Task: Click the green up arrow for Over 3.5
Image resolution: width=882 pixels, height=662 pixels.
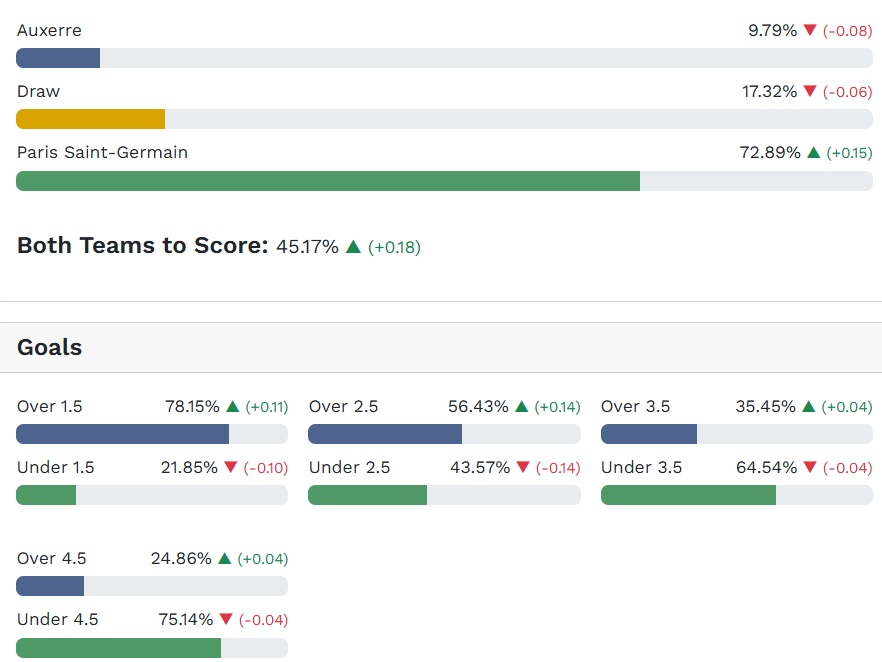Action: [x=809, y=407]
